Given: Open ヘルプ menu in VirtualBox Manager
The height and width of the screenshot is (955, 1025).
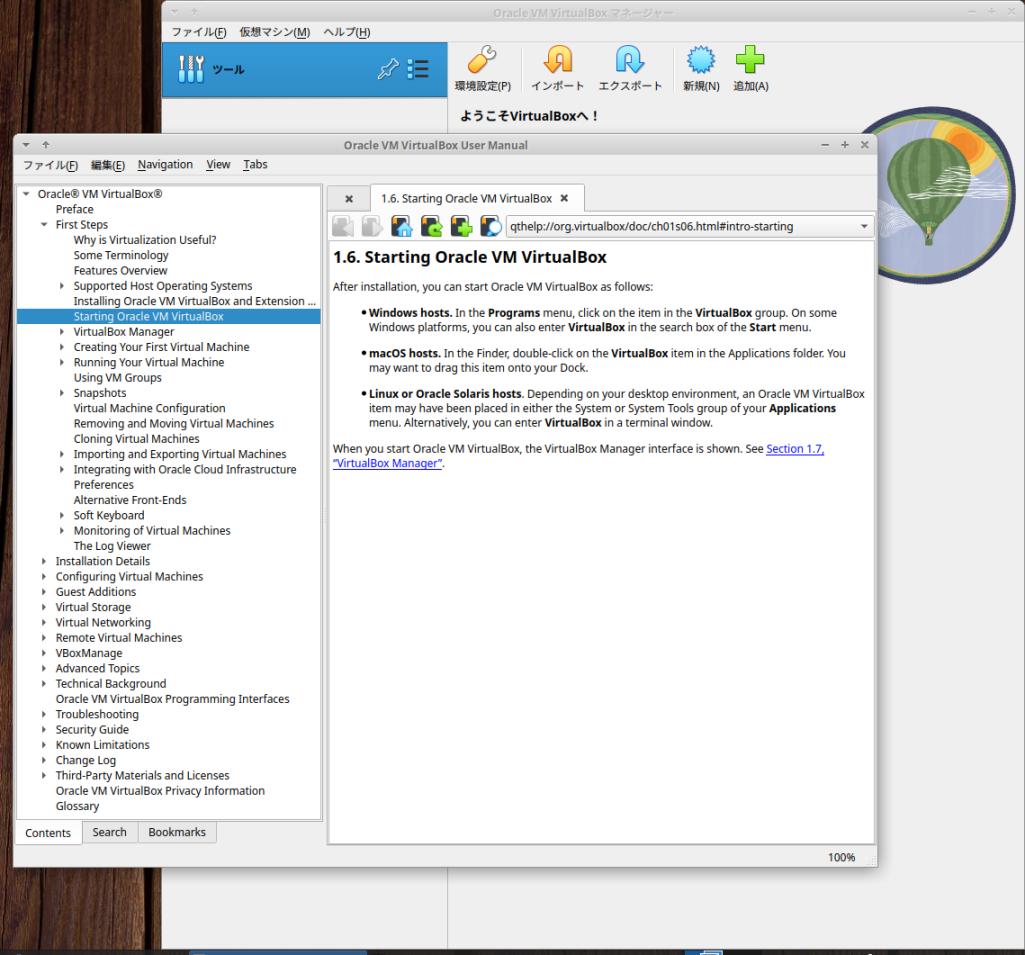Looking at the screenshot, I should tap(347, 32).
